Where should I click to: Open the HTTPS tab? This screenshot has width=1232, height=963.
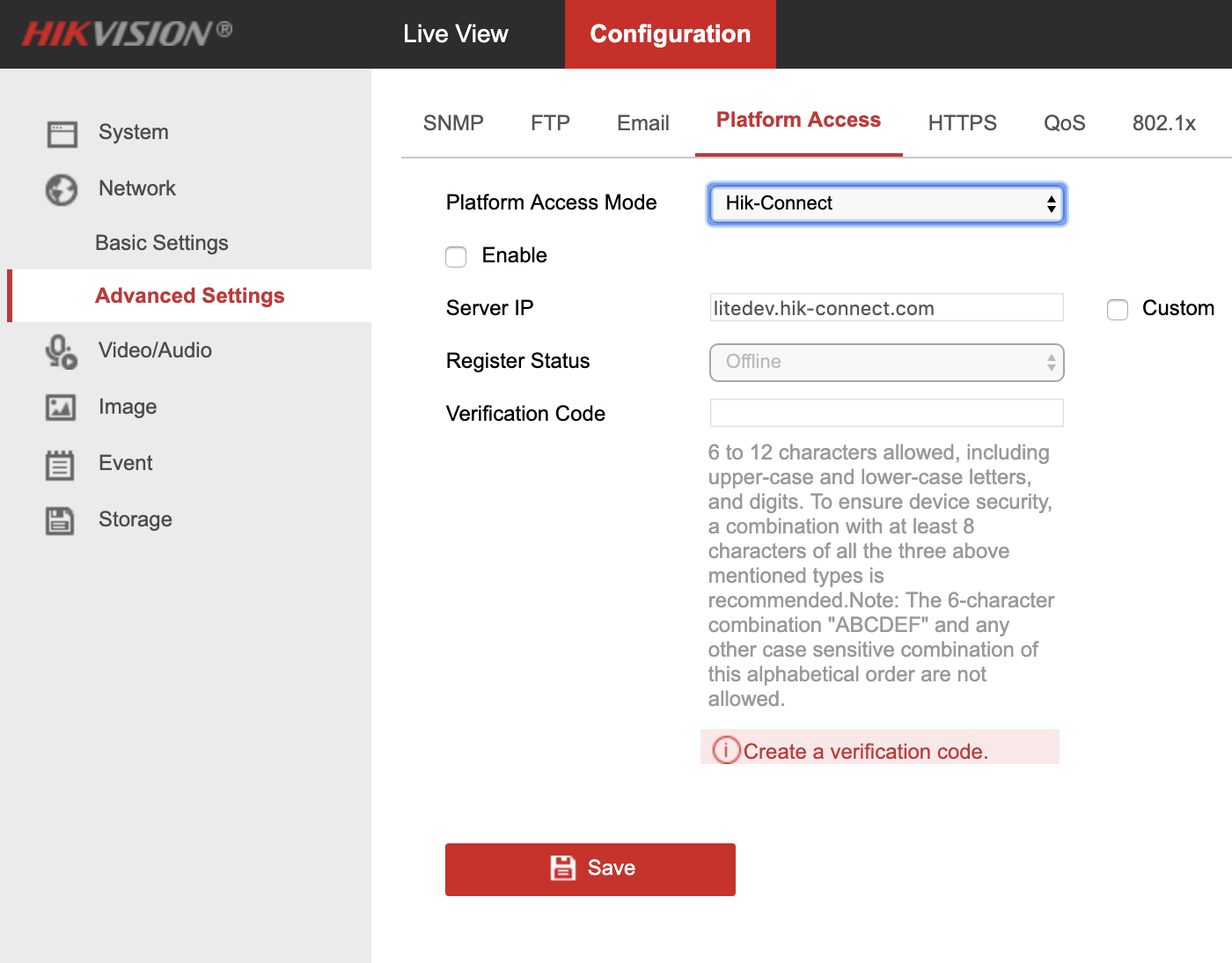point(962,123)
